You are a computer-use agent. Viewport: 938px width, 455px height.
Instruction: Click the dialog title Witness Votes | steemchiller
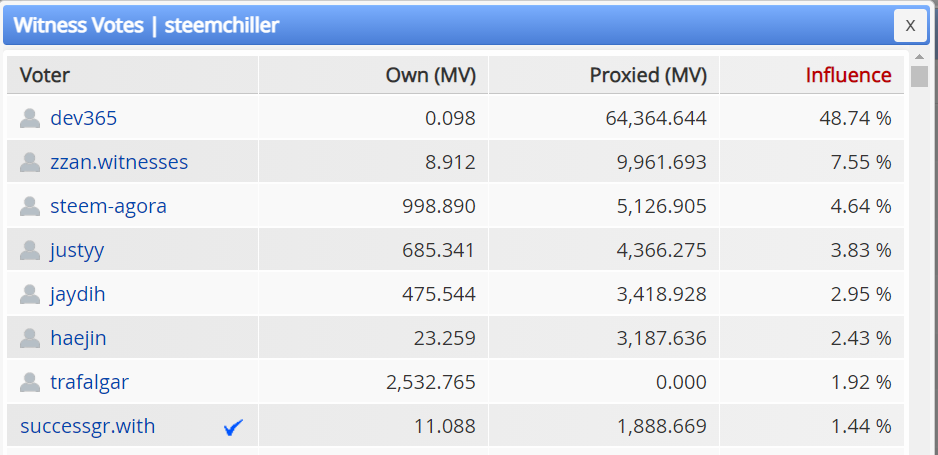(146, 26)
